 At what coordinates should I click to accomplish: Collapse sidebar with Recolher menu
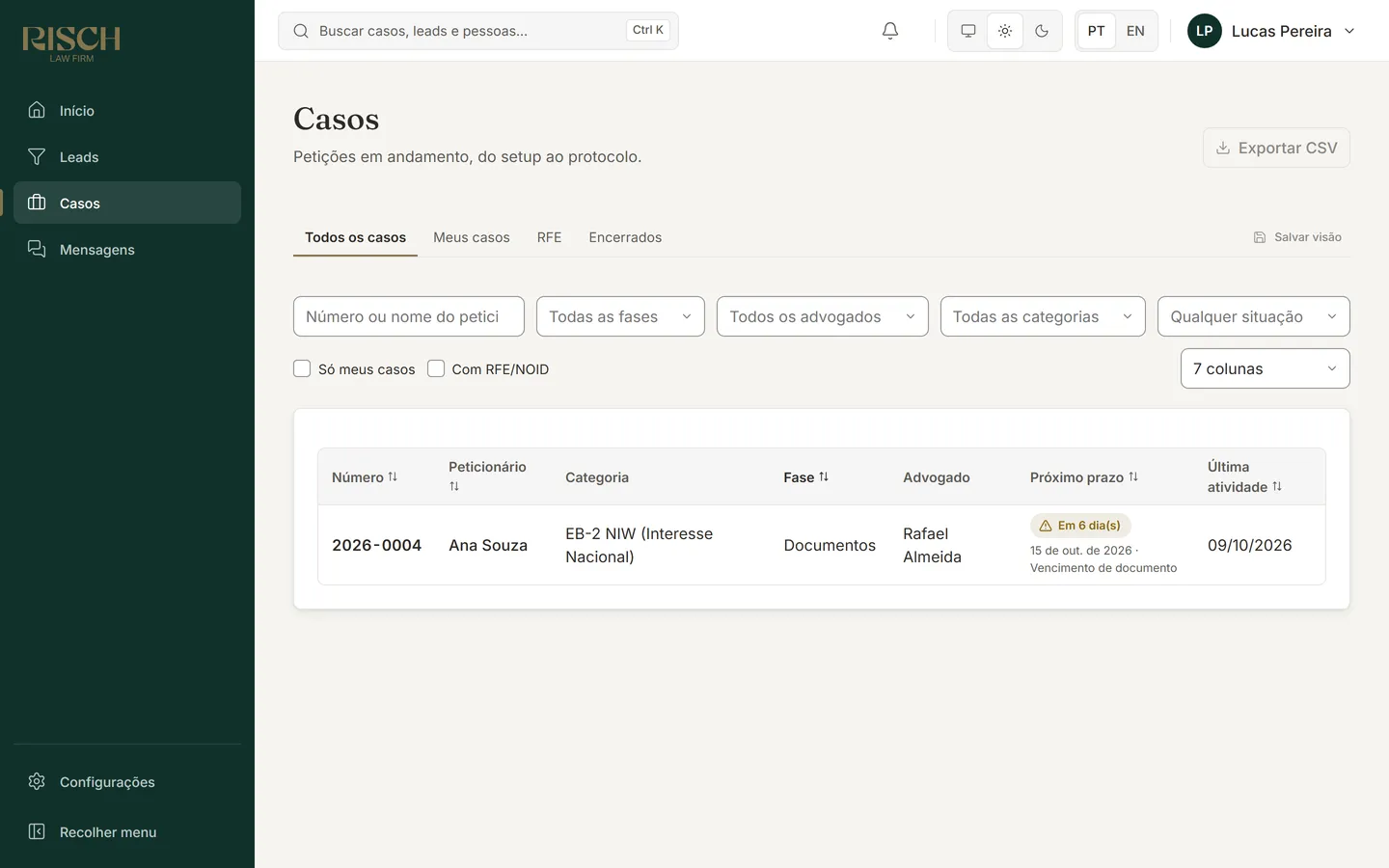point(127,831)
